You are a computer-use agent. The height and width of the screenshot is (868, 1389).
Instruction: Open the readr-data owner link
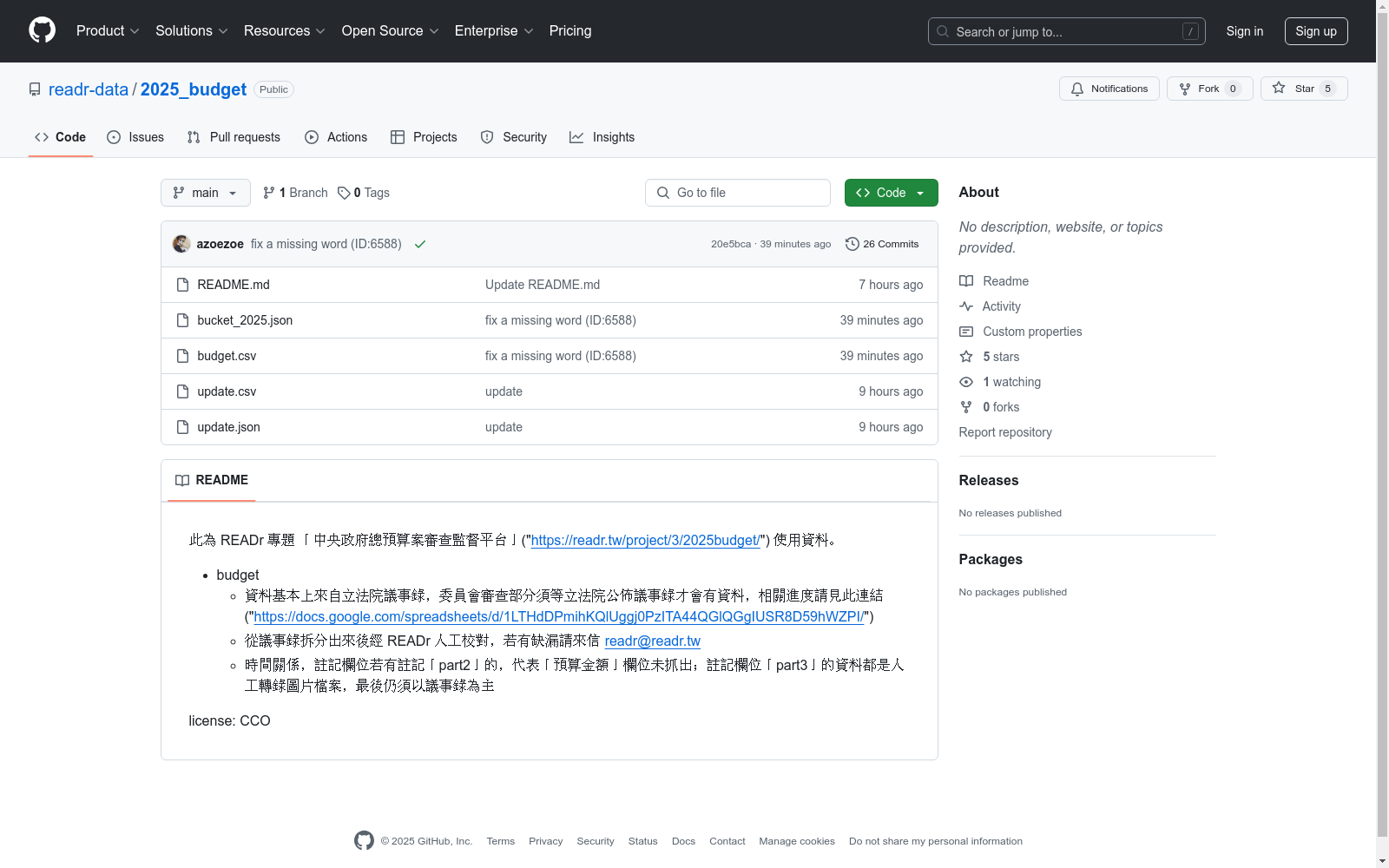pos(89,89)
